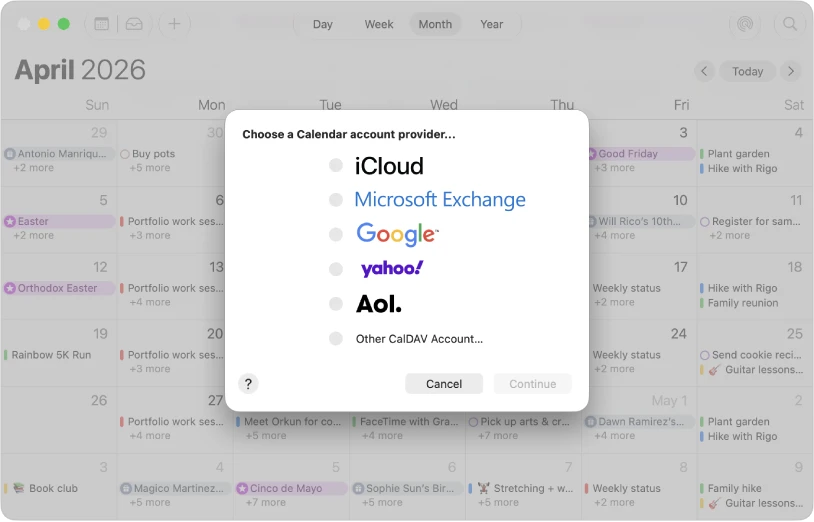Open the Sophie Sun's Bir... event
Viewport: 814px width, 522px height.
pyautogui.click(x=407, y=488)
